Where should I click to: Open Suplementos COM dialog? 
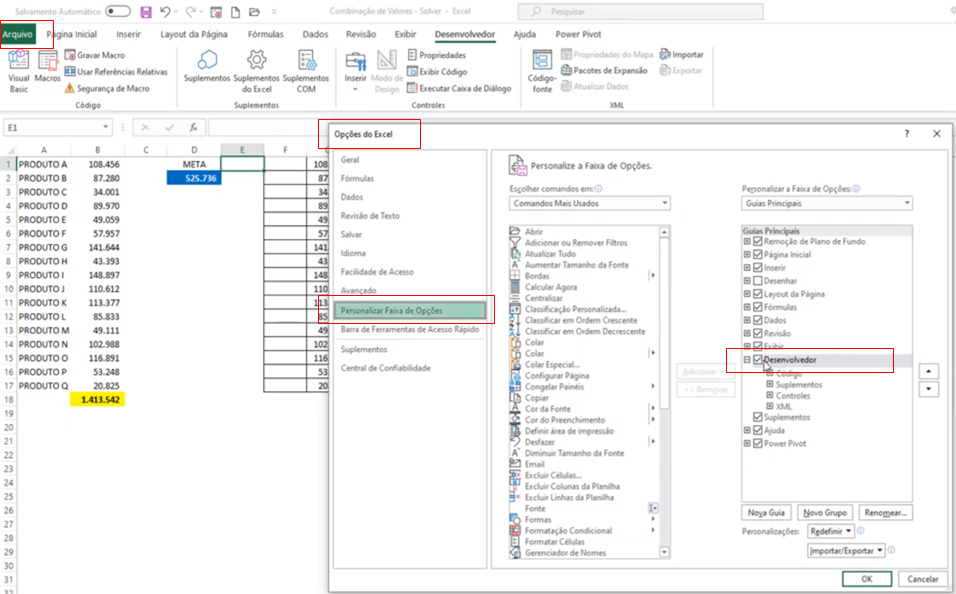point(305,71)
